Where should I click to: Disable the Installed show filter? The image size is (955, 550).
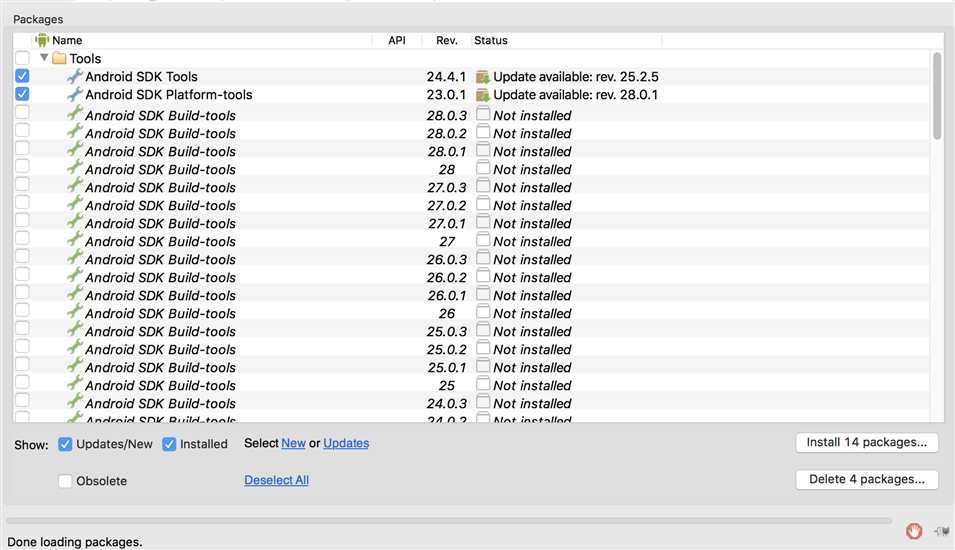[x=169, y=444]
